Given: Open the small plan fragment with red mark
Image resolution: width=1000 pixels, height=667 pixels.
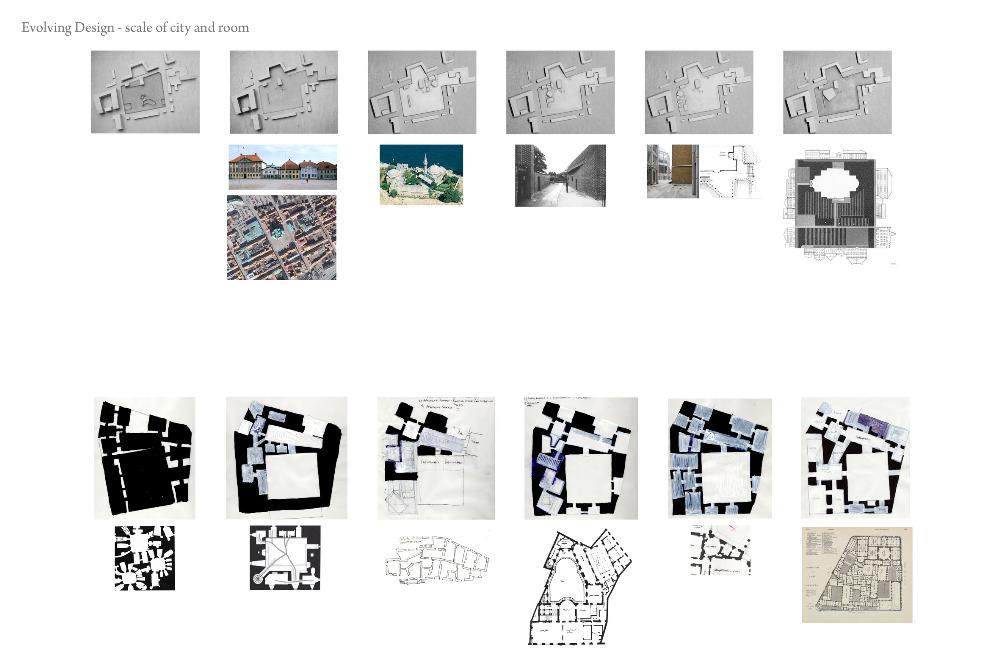Looking at the screenshot, I should [720, 551].
